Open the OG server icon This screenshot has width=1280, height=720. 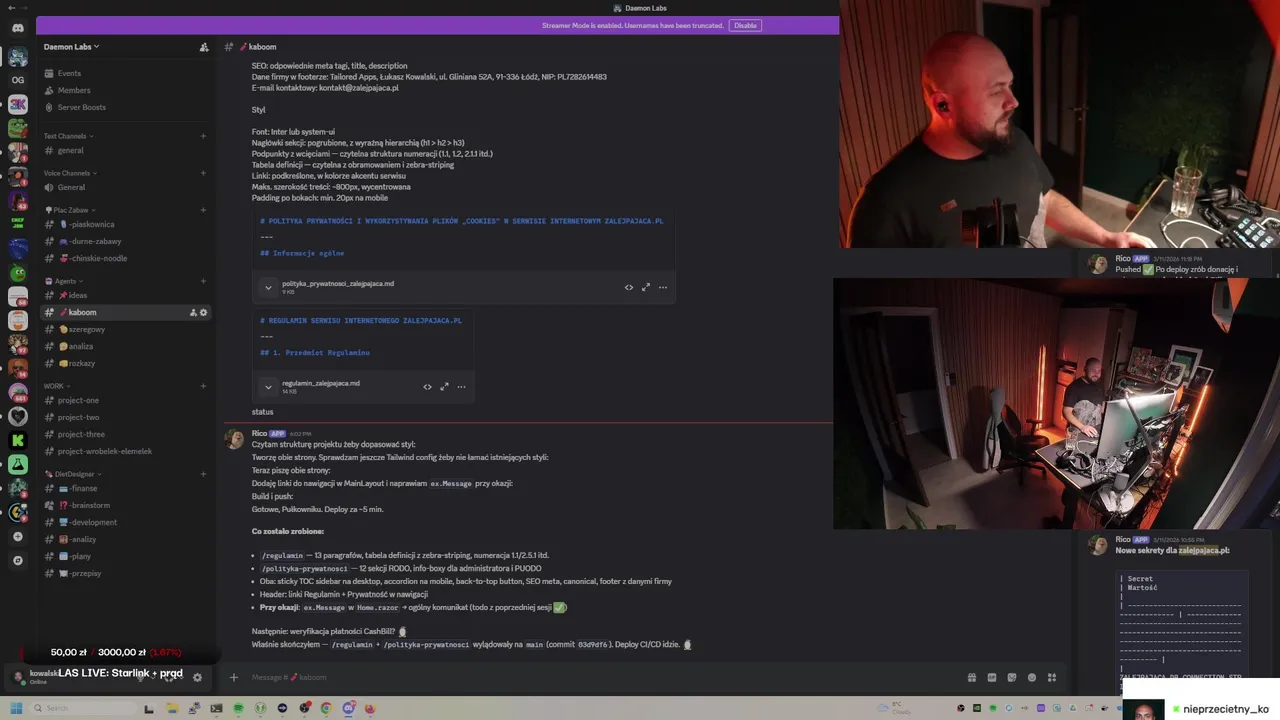(18, 80)
